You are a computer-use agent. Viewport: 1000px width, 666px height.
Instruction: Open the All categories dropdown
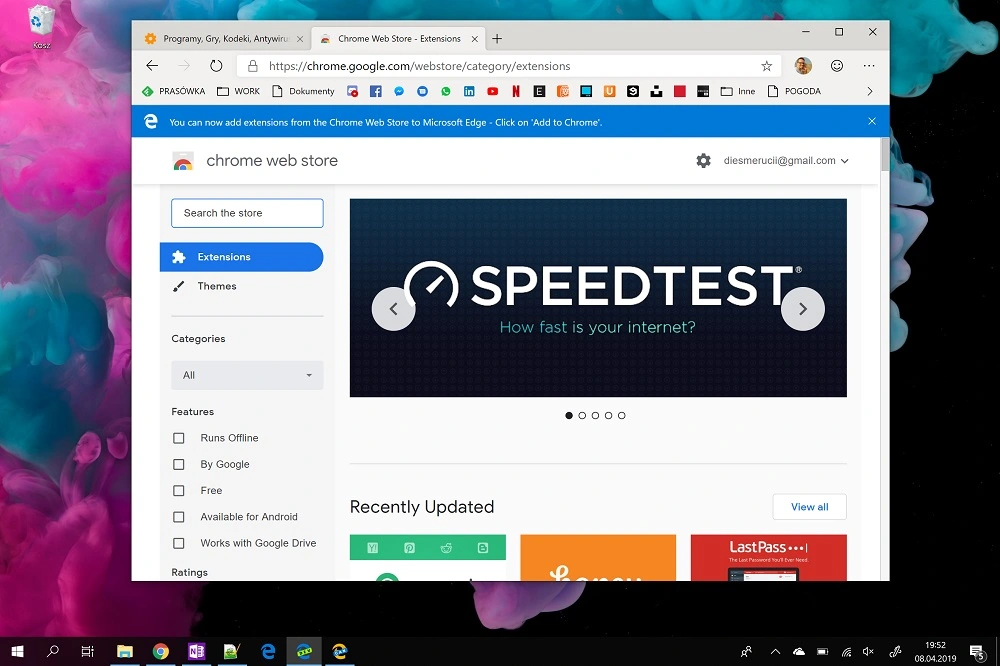click(x=246, y=375)
